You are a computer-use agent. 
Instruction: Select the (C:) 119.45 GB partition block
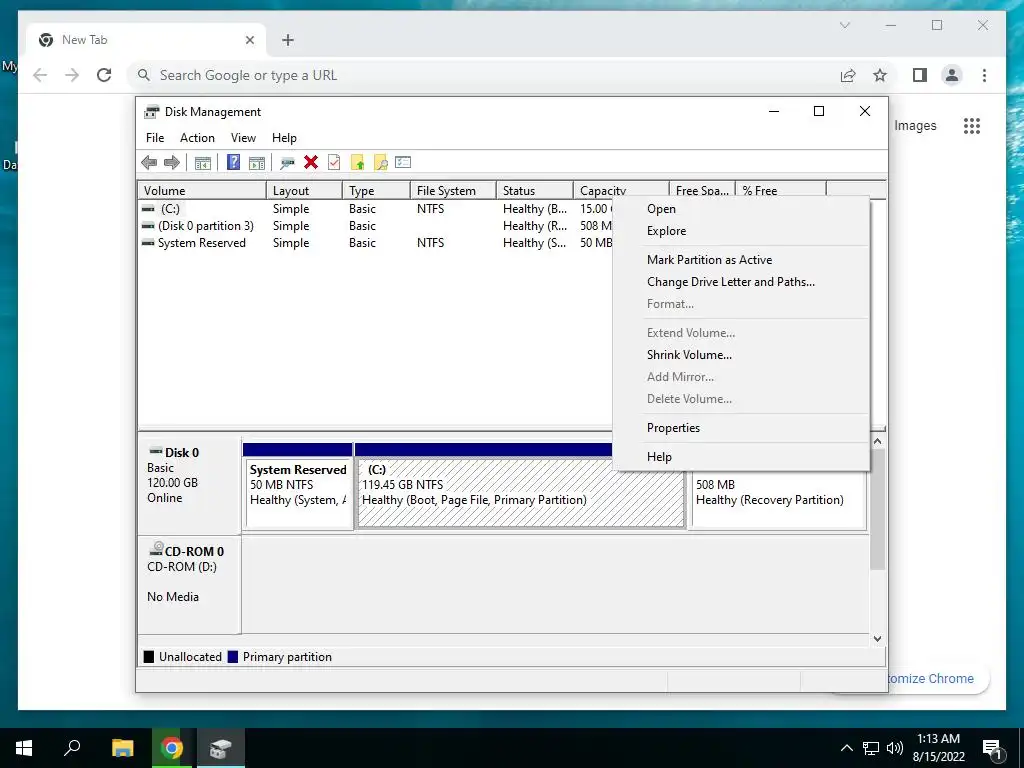click(x=520, y=493)
